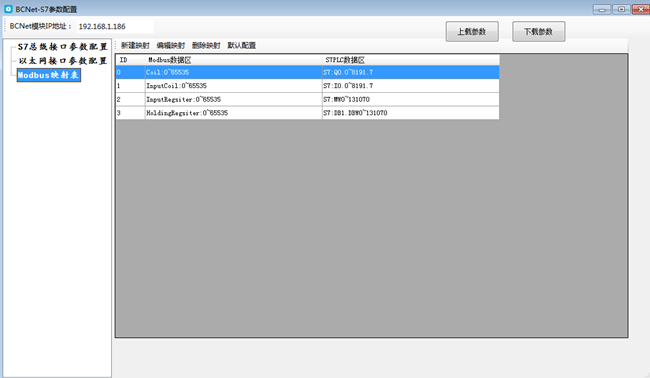This screenshot has height=378, width=650.
Task: Click the BCNet-S7 app icon in title bar
Action: point(8,9)
